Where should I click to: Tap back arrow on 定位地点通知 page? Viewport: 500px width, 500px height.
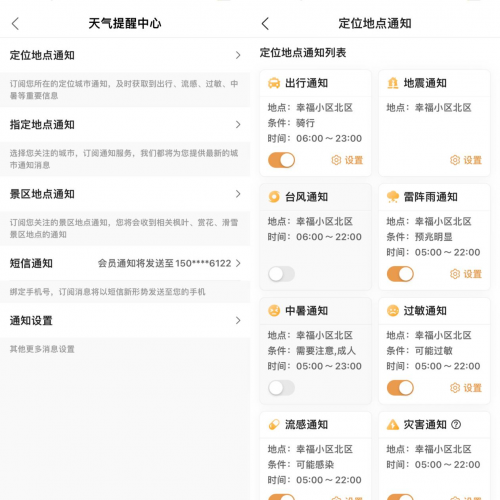[265, 24]
